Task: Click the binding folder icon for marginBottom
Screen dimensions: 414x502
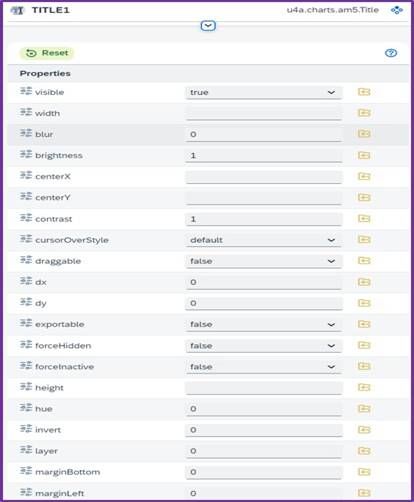Action: coord(364,472)
